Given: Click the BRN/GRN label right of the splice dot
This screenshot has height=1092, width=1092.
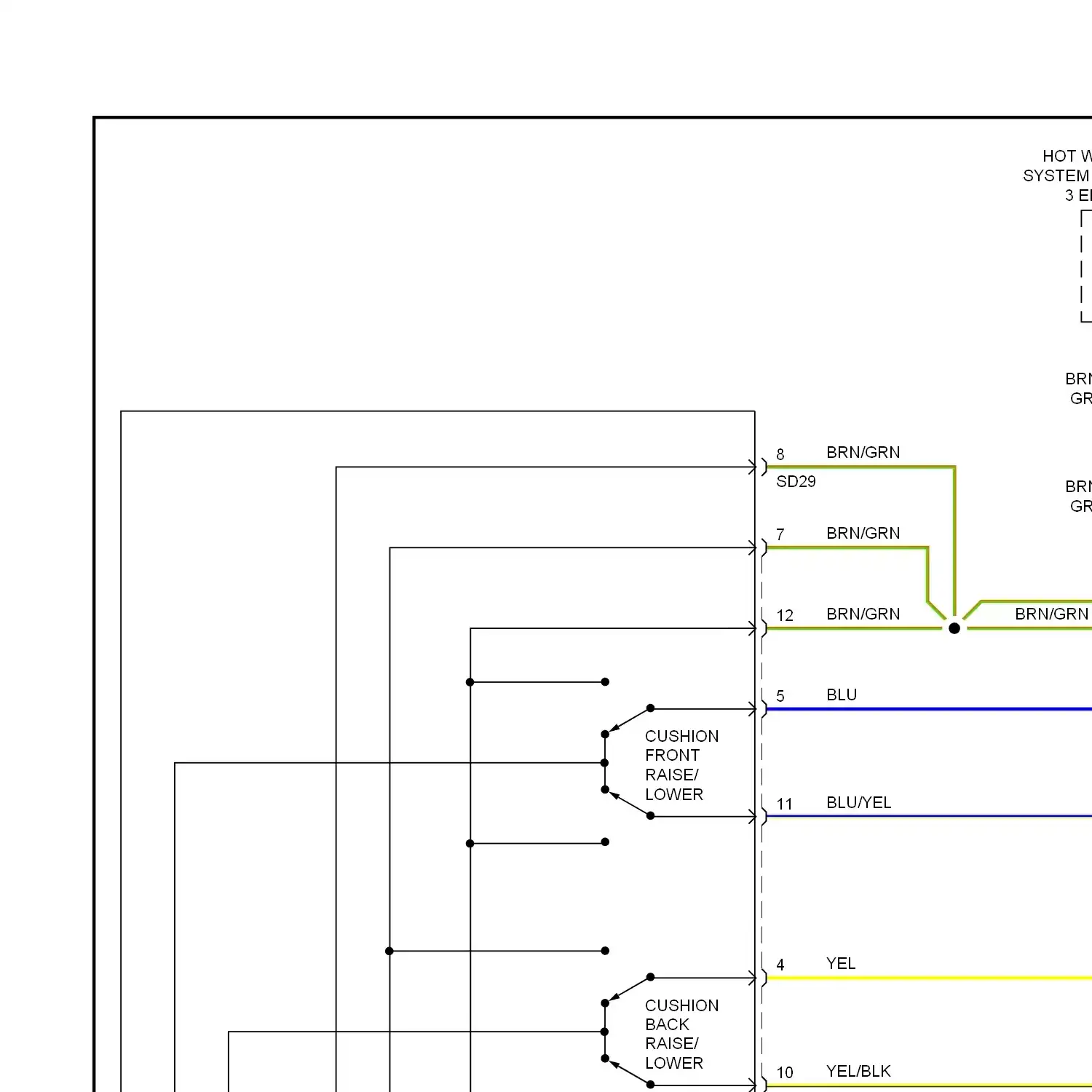Looking at the screenshot, I should tap(1051, 614).
